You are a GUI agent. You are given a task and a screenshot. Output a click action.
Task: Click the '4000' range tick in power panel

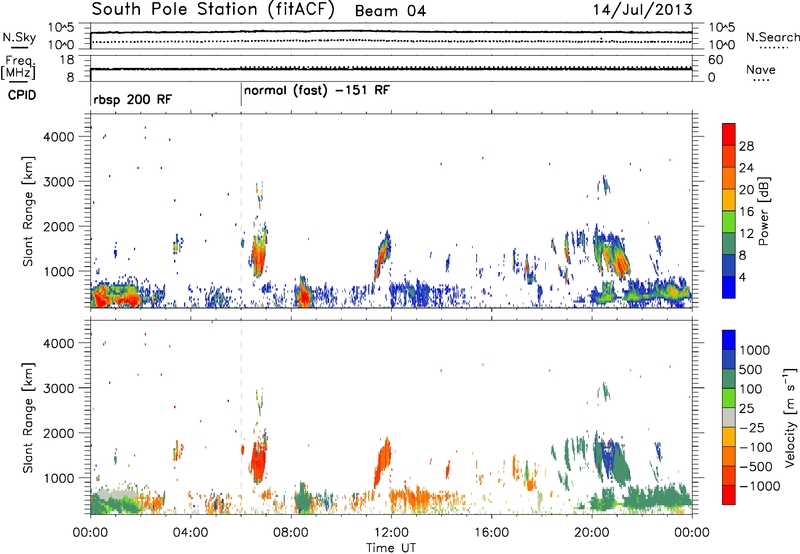click(x=58, y=137)
